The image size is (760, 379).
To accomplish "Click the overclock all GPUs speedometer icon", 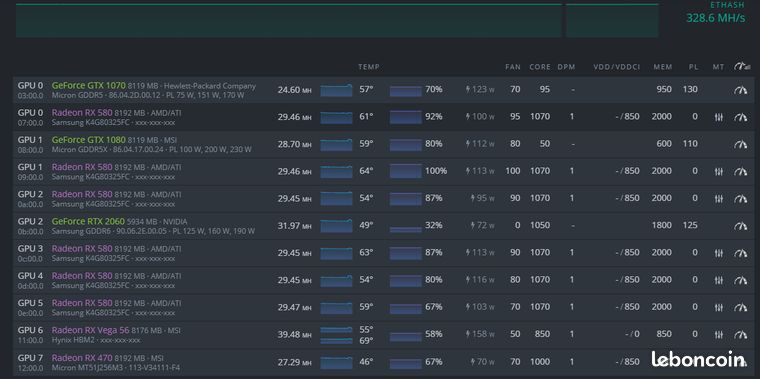I will coord(742,66).
